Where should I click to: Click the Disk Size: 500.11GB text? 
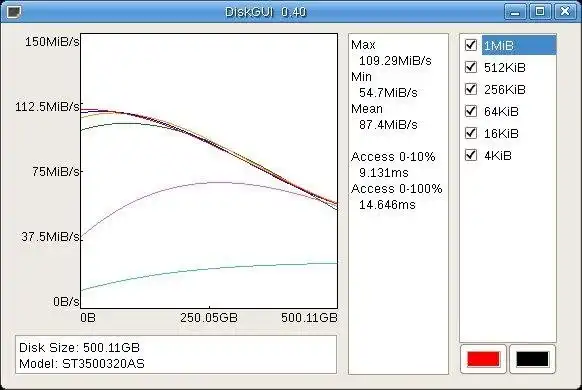click(79, 348)
